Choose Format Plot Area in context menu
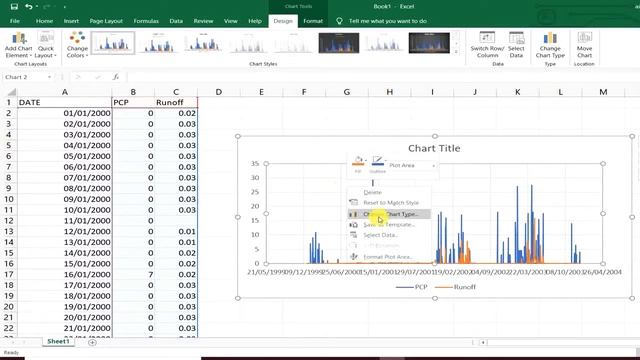This screenshot has height=360, width=640. (x=389, y=257)
